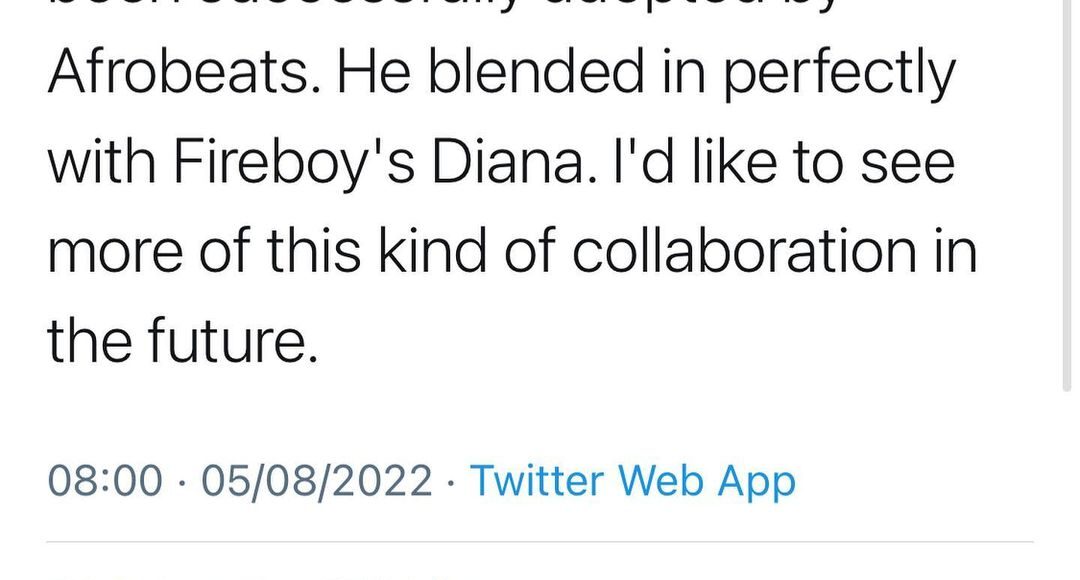Click the divider line below the timestamp
1080x580 pixels.
[540, 543]
